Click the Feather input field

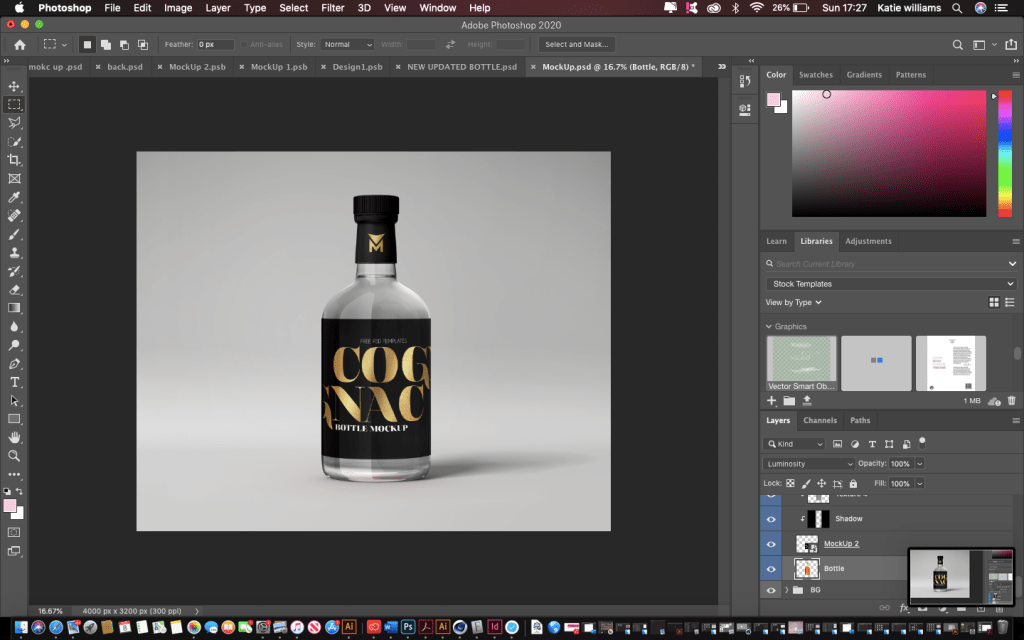point(215,45)
